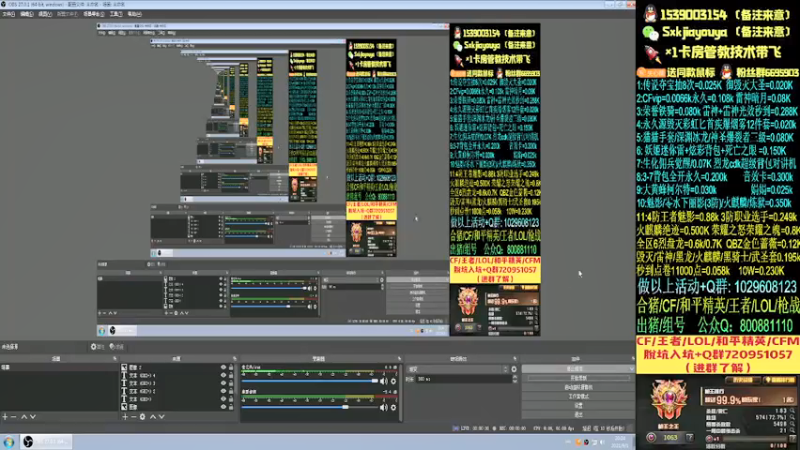Open the 场景集合 (Scene Collection) menu

tap(94, 14)
